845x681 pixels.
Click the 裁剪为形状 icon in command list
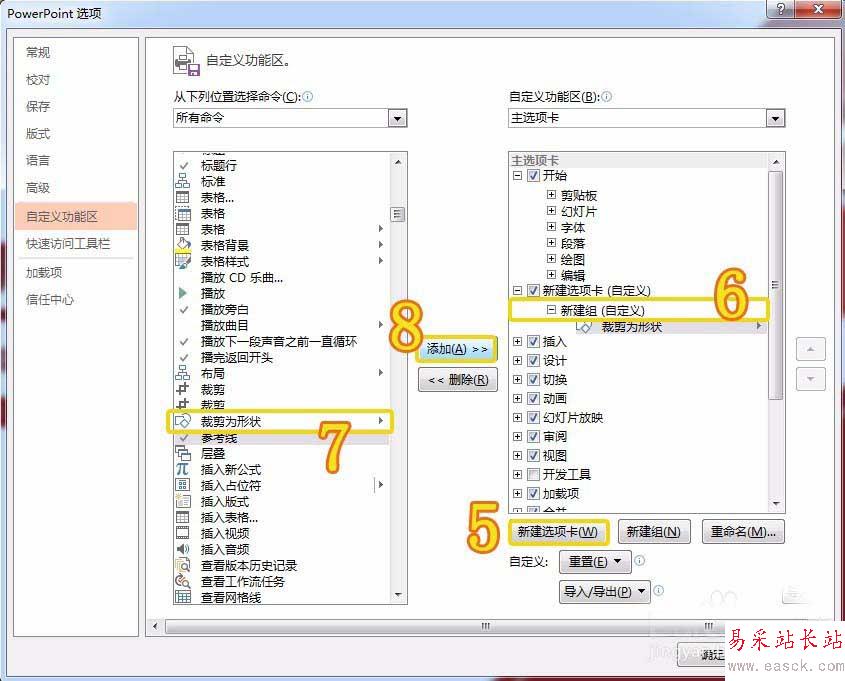click(183, 421)
